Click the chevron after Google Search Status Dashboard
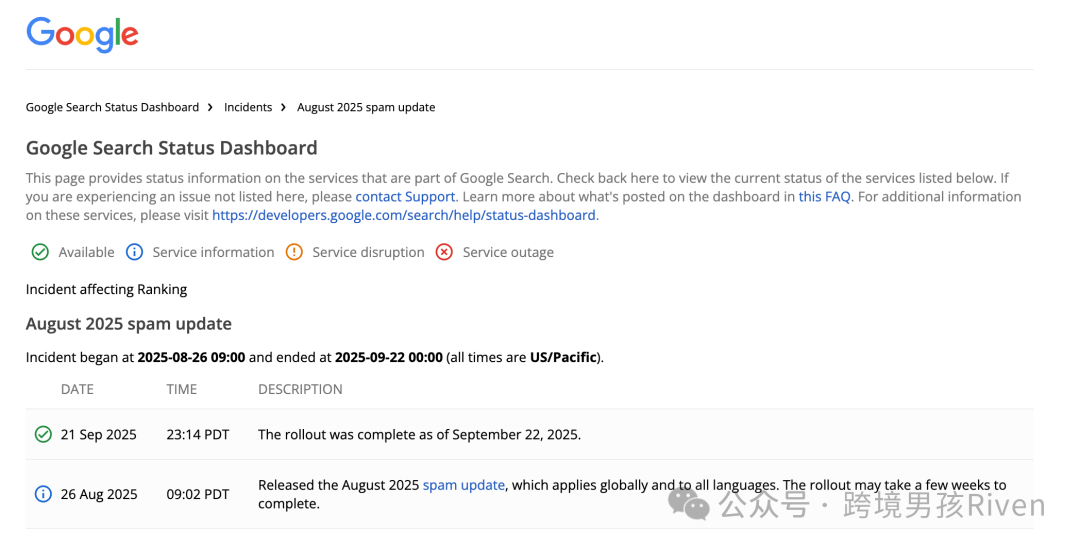 point(211,107)
